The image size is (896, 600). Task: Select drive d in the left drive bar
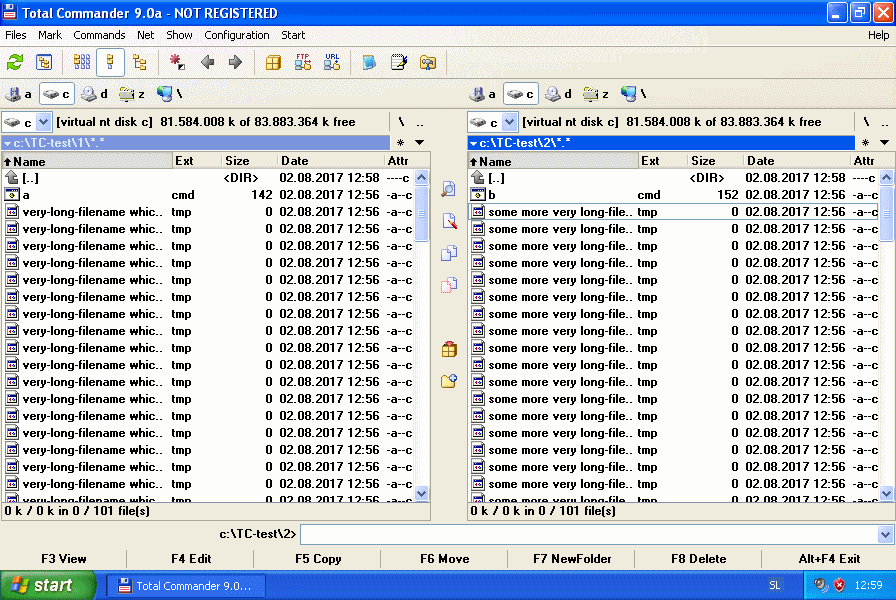[95, 94]
